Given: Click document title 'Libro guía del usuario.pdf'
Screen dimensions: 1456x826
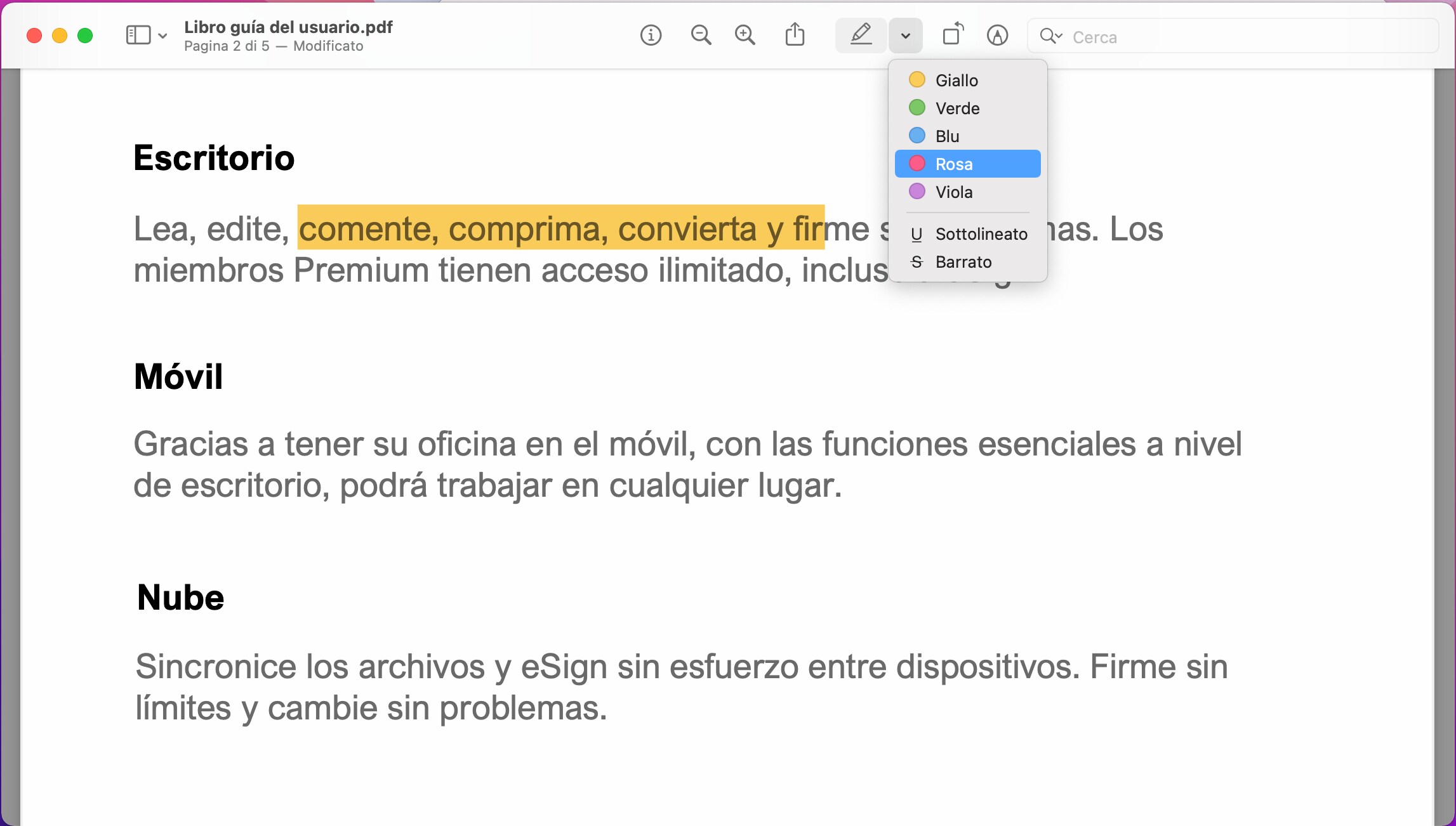Looking at the screenshot, I should [x=288, y=27].
